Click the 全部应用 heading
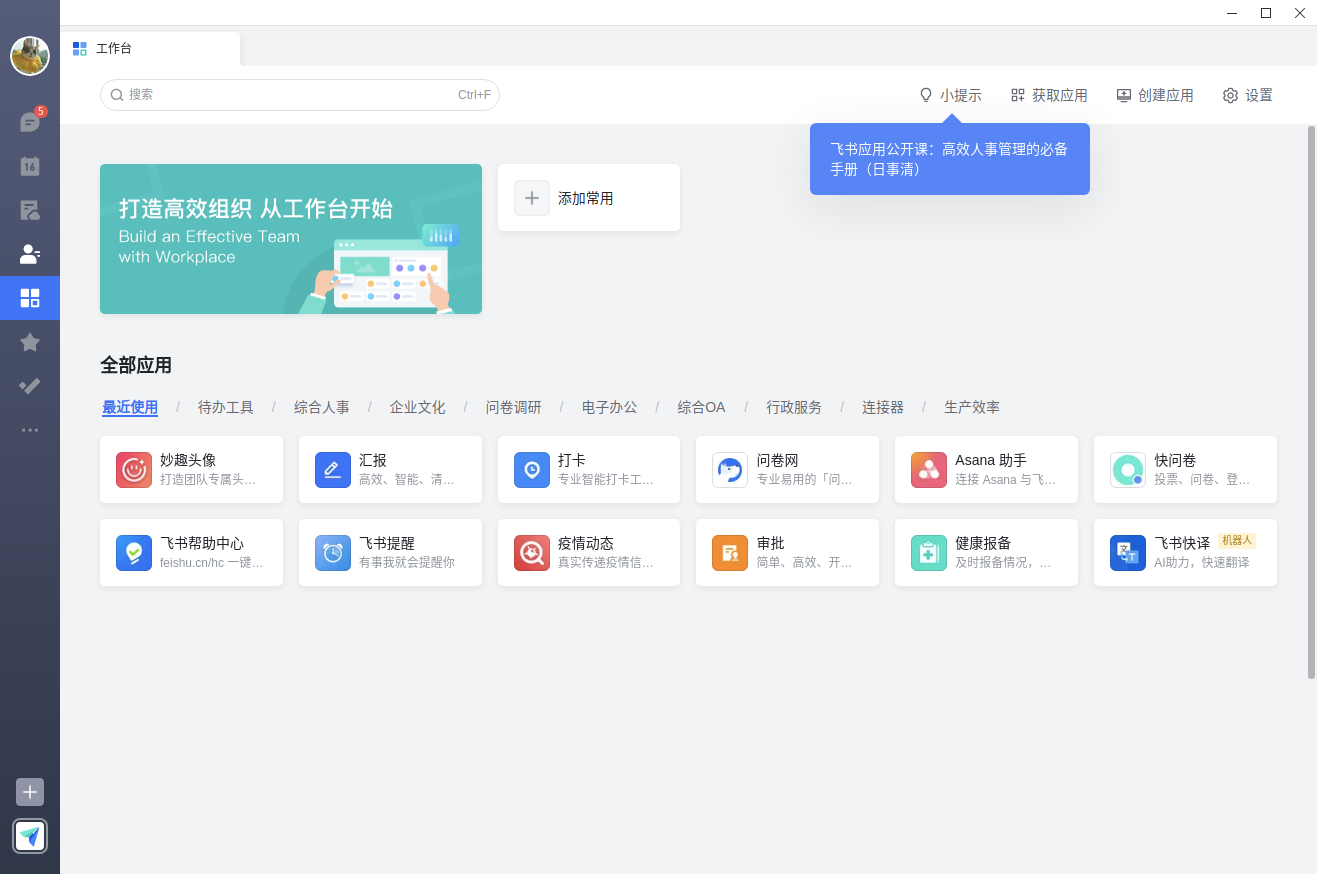 [136, 365]
